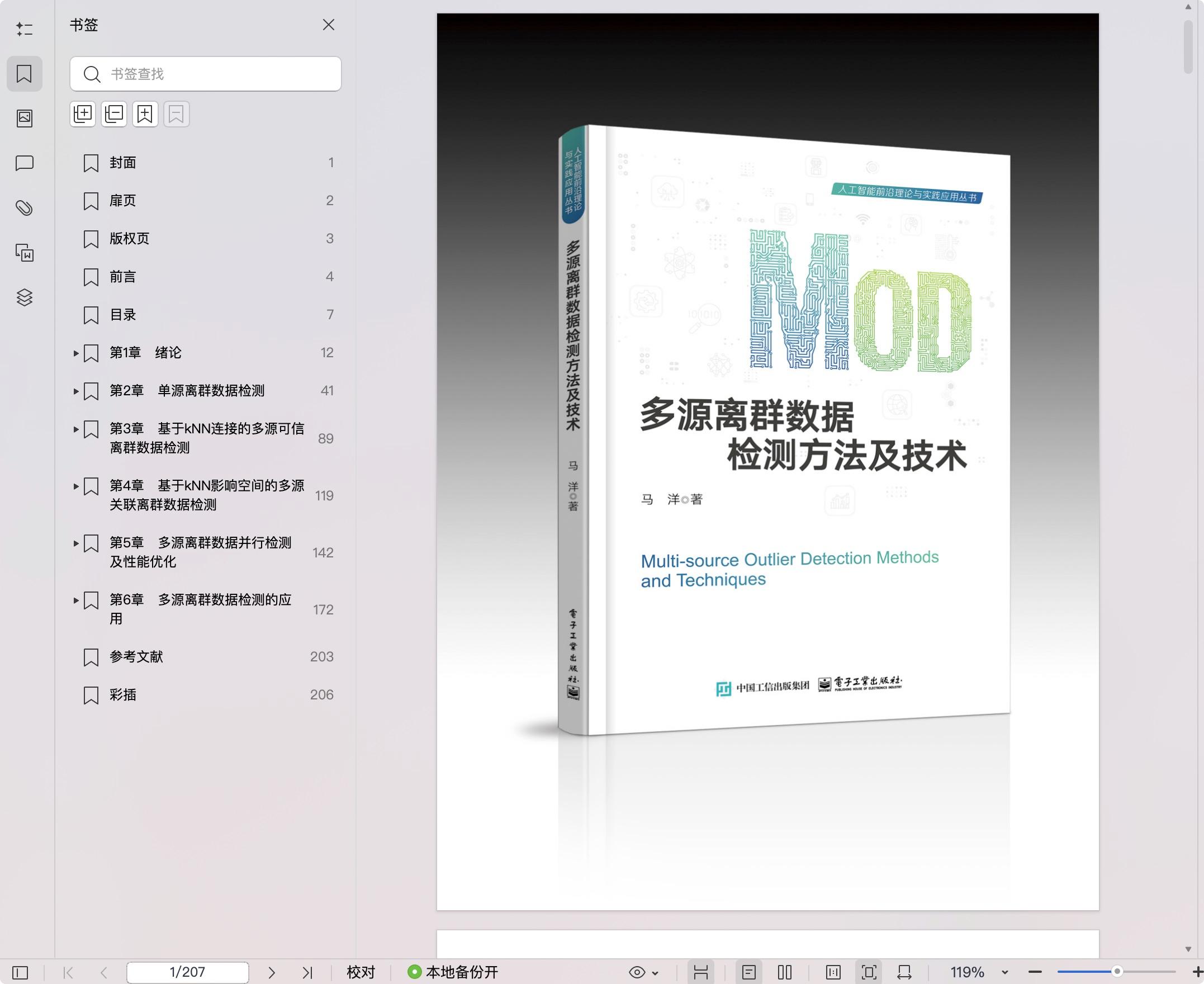This screenshot has width=1204, height=984.
Task: Click the book cover page image
Action: point(767,462)
